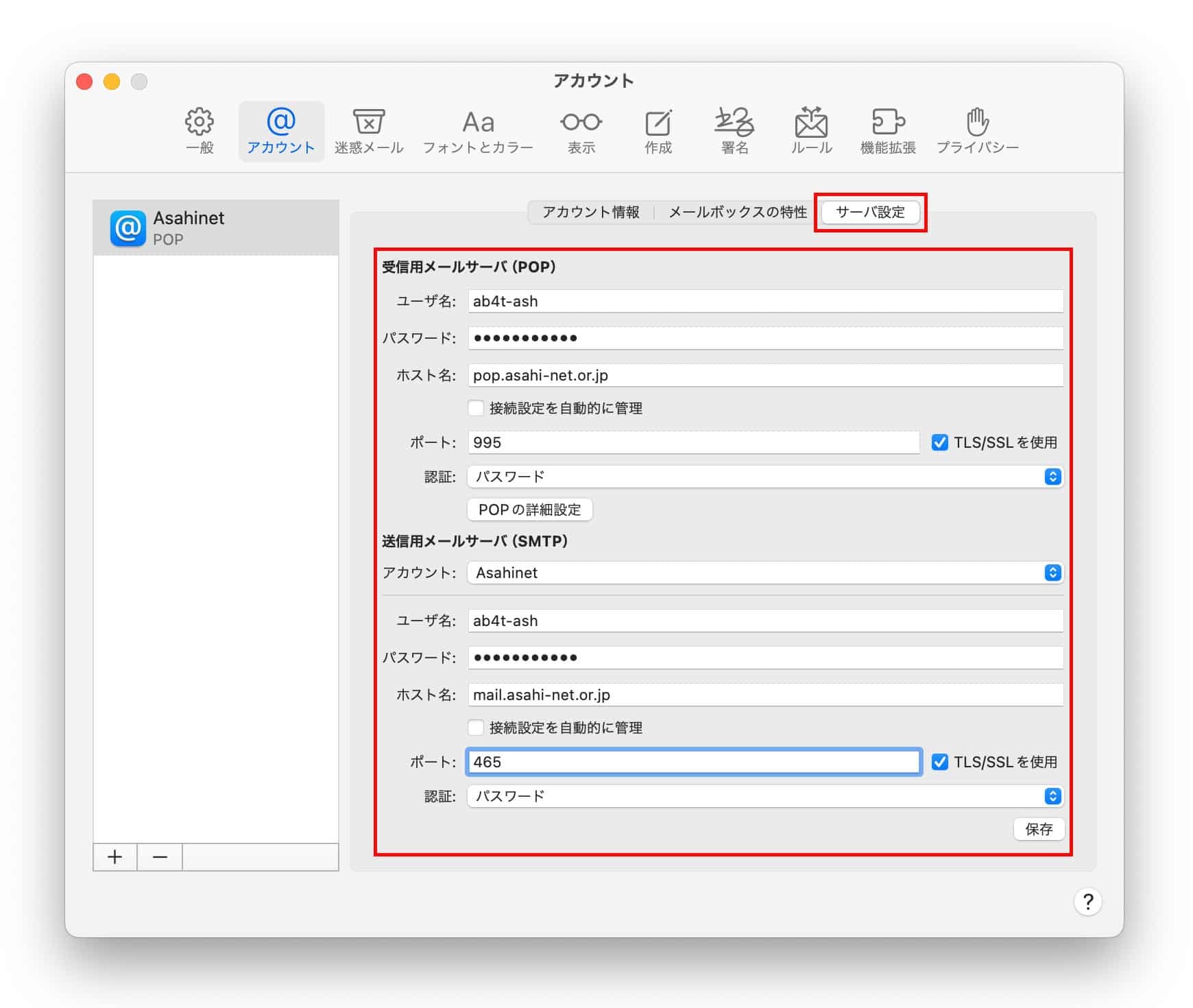Click the SMTP ユーザ名 field ab4t-ash

coord(766,621)
